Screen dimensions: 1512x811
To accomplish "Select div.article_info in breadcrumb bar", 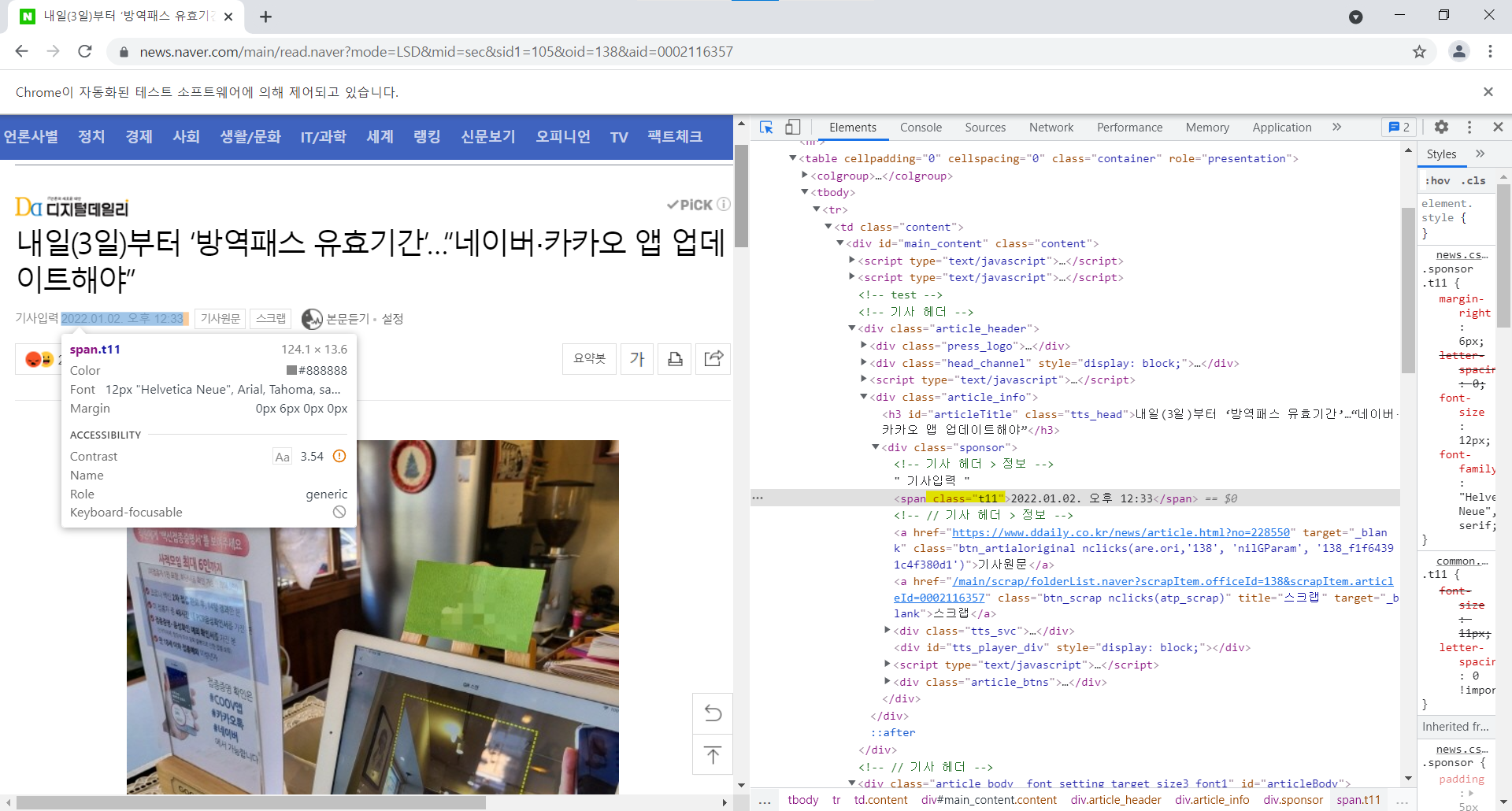I will (x=1212, y=800).
